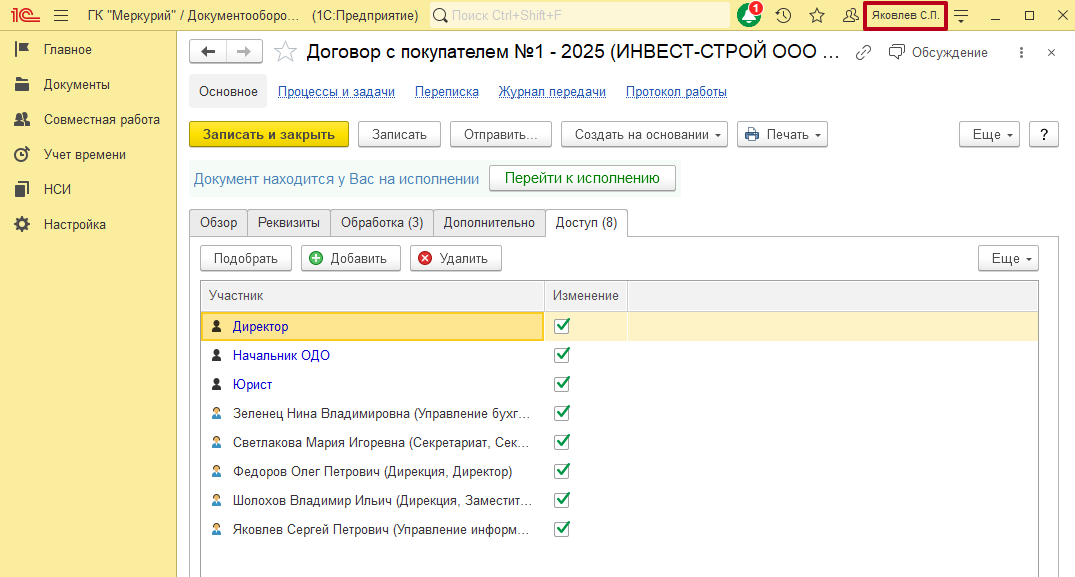Open help with question mark button
Screen dimensions: 1075x577
coord(1043,134)
